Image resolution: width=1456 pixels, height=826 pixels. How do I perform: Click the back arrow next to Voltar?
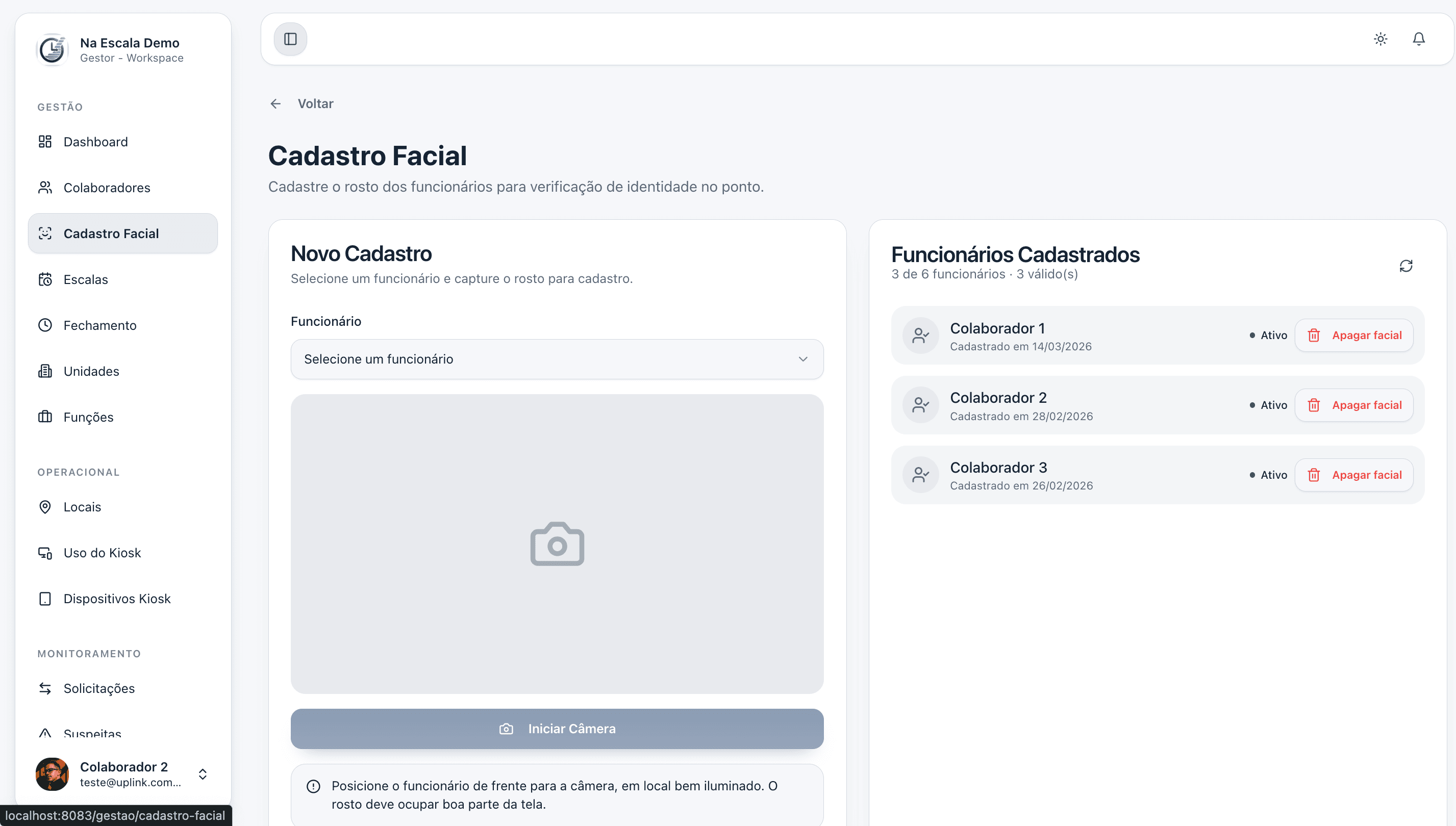point(276,103)
